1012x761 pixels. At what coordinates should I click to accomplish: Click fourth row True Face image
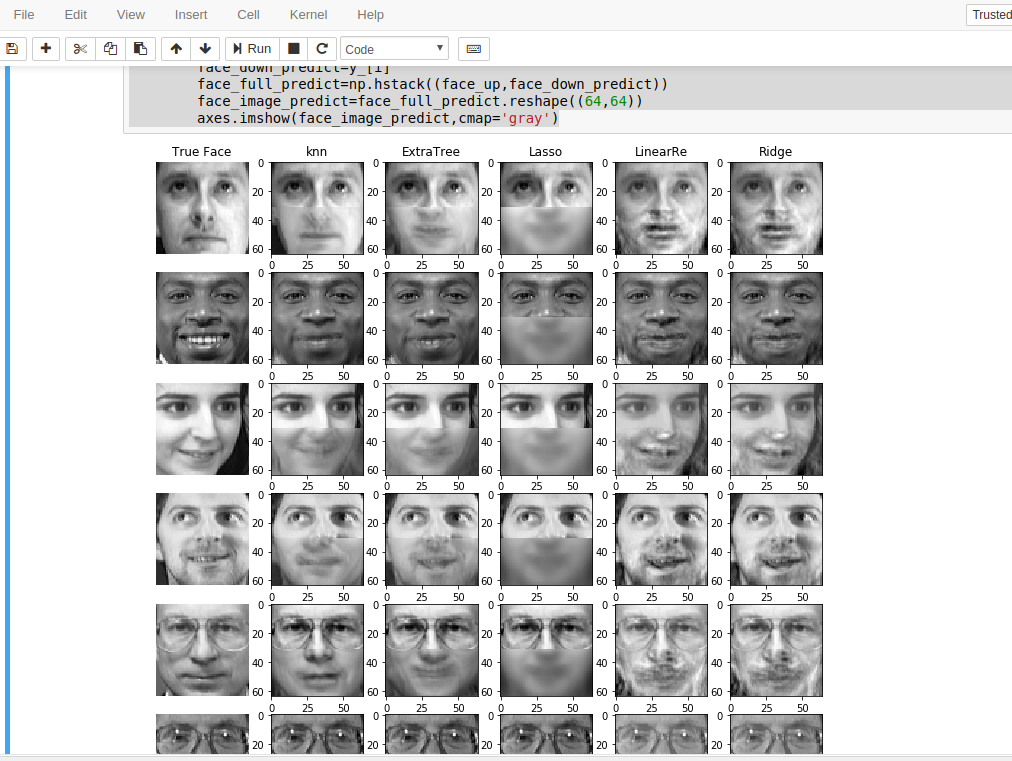click(202, 540)
